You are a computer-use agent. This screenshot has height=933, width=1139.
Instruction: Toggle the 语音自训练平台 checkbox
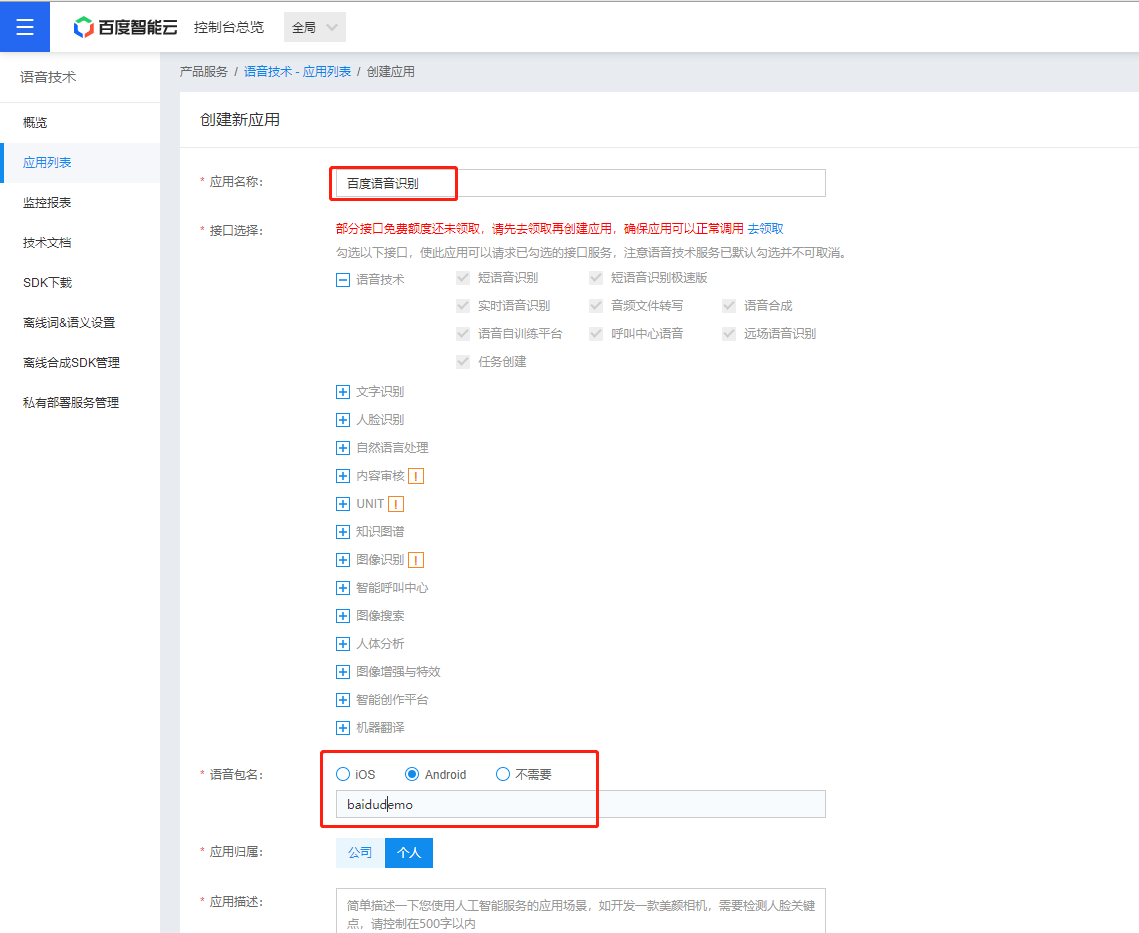click(x=463, y=334)
